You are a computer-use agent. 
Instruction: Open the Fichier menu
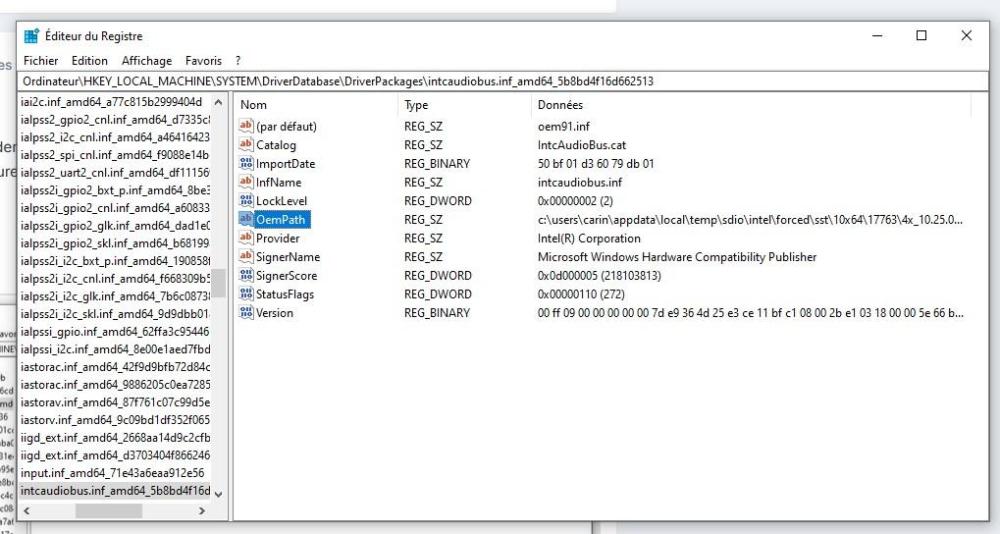tap(41, 61)
